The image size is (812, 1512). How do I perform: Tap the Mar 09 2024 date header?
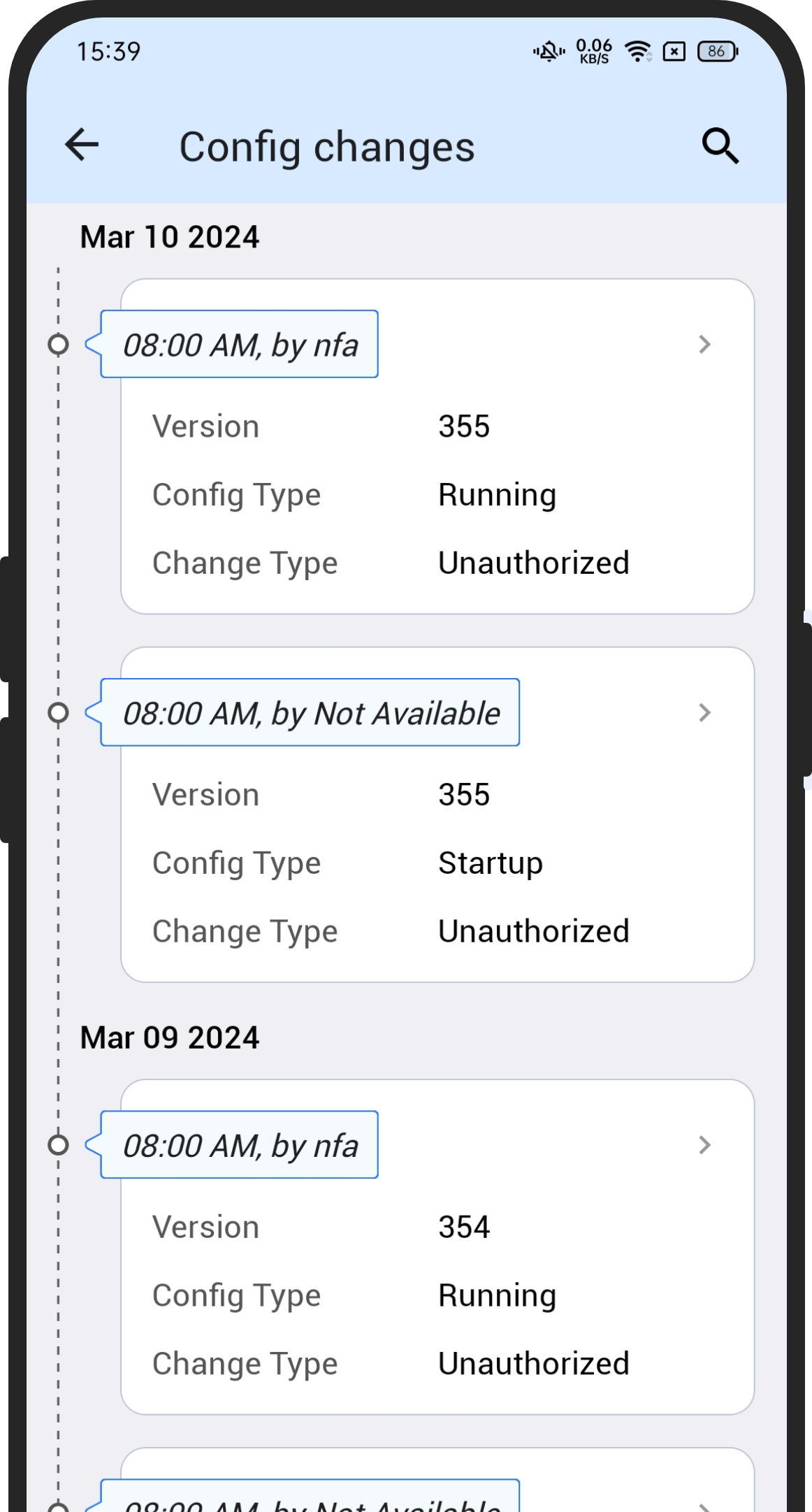tap(170, 1038)
